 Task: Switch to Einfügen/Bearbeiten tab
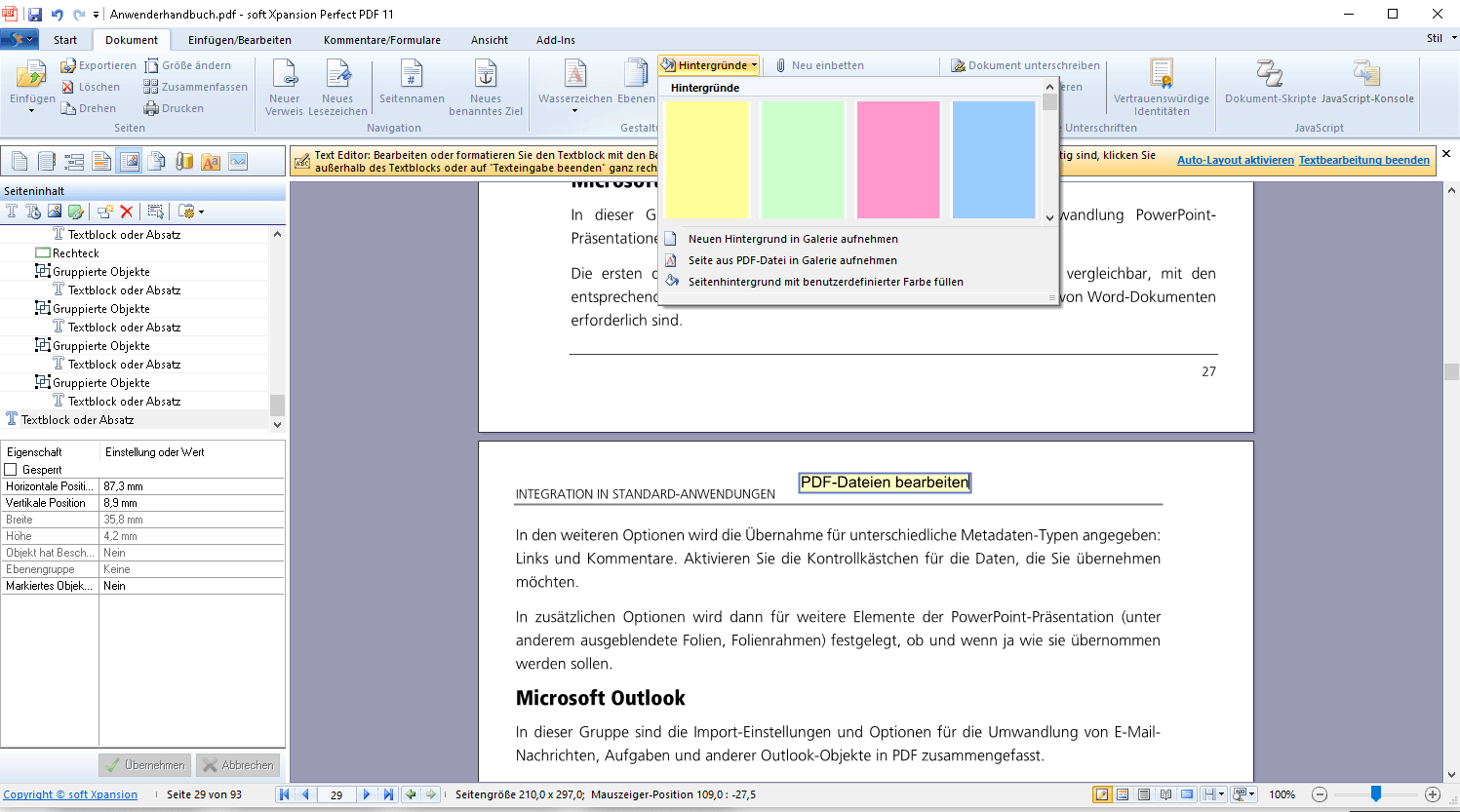(x=240, y=40)
